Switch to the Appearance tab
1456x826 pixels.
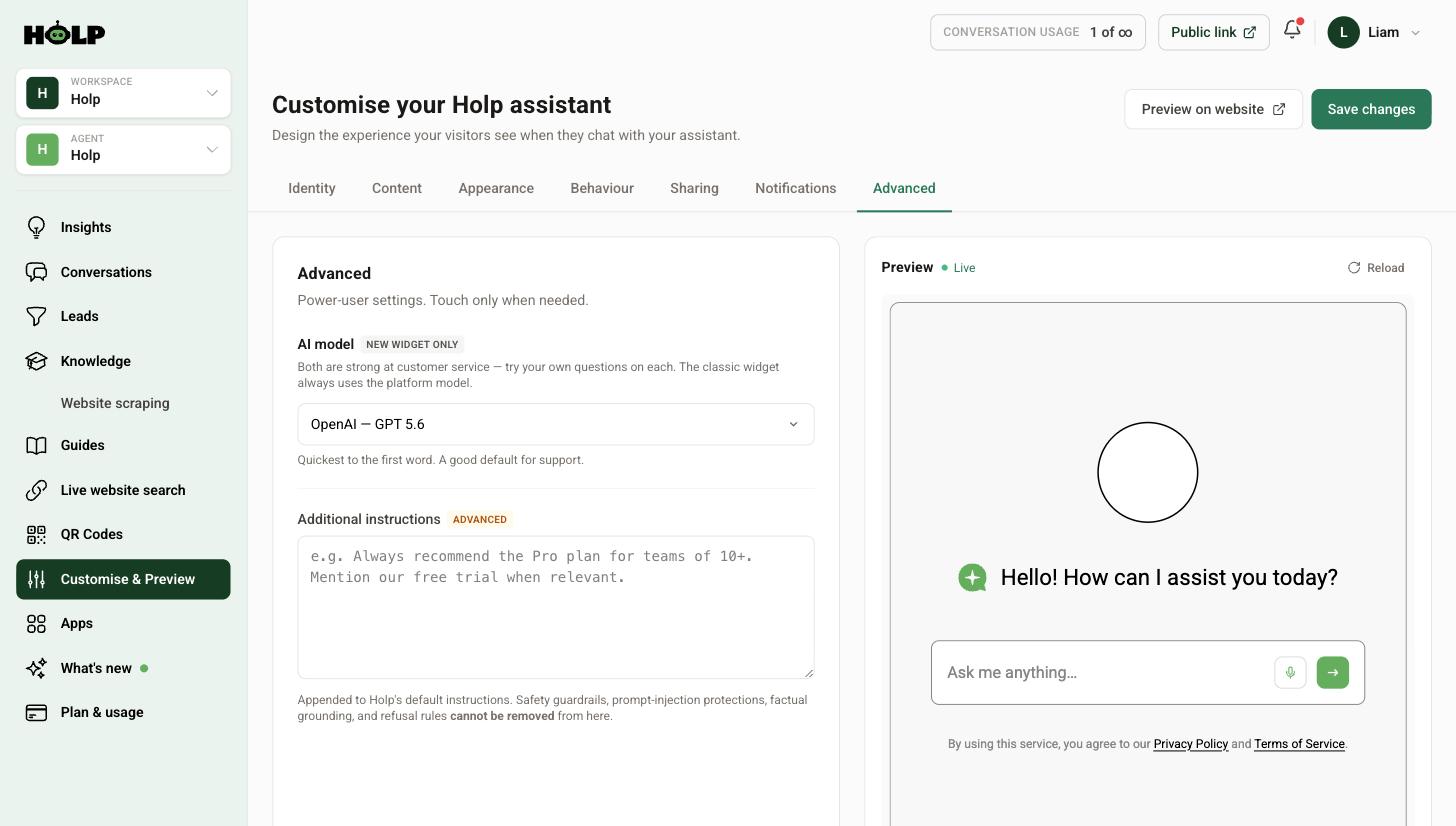[x=496, y=188]
